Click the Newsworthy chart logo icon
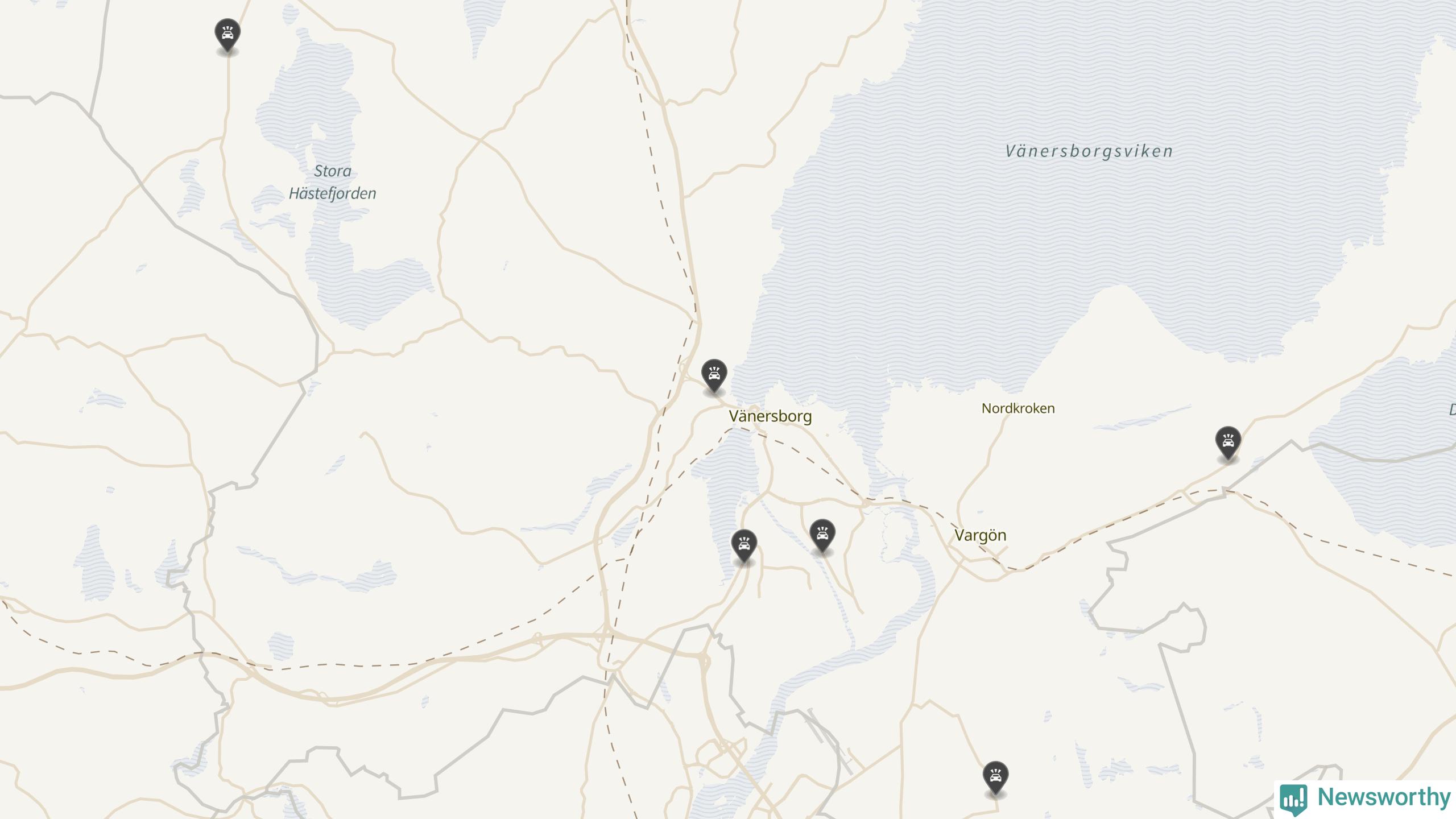1456x819 pixels. point(1294,798)
